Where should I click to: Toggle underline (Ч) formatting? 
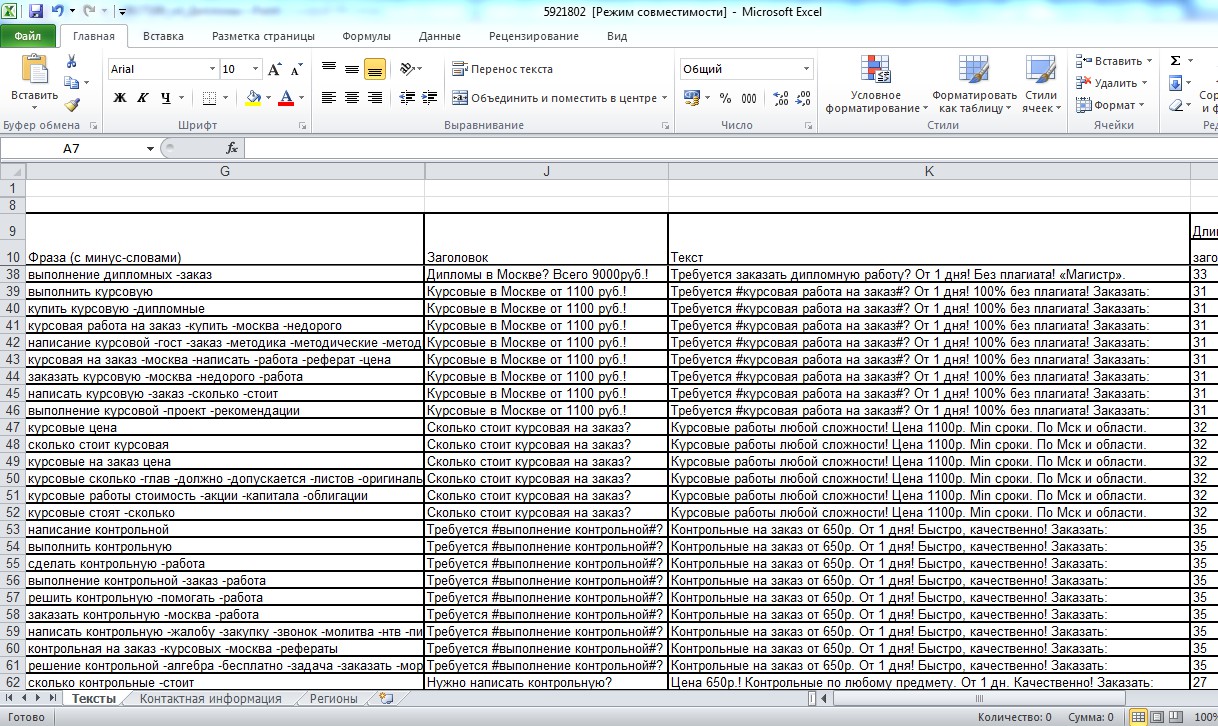pos(165,98)
